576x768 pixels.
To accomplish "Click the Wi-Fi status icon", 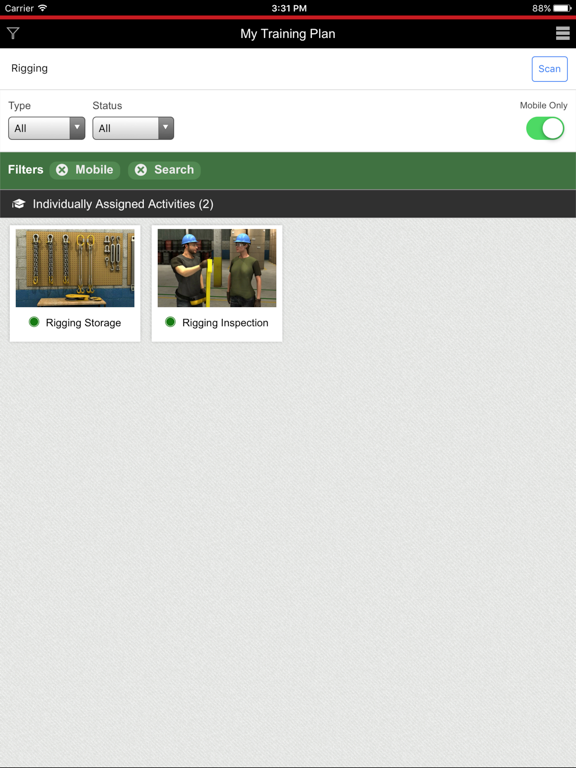I will (43, 8).
